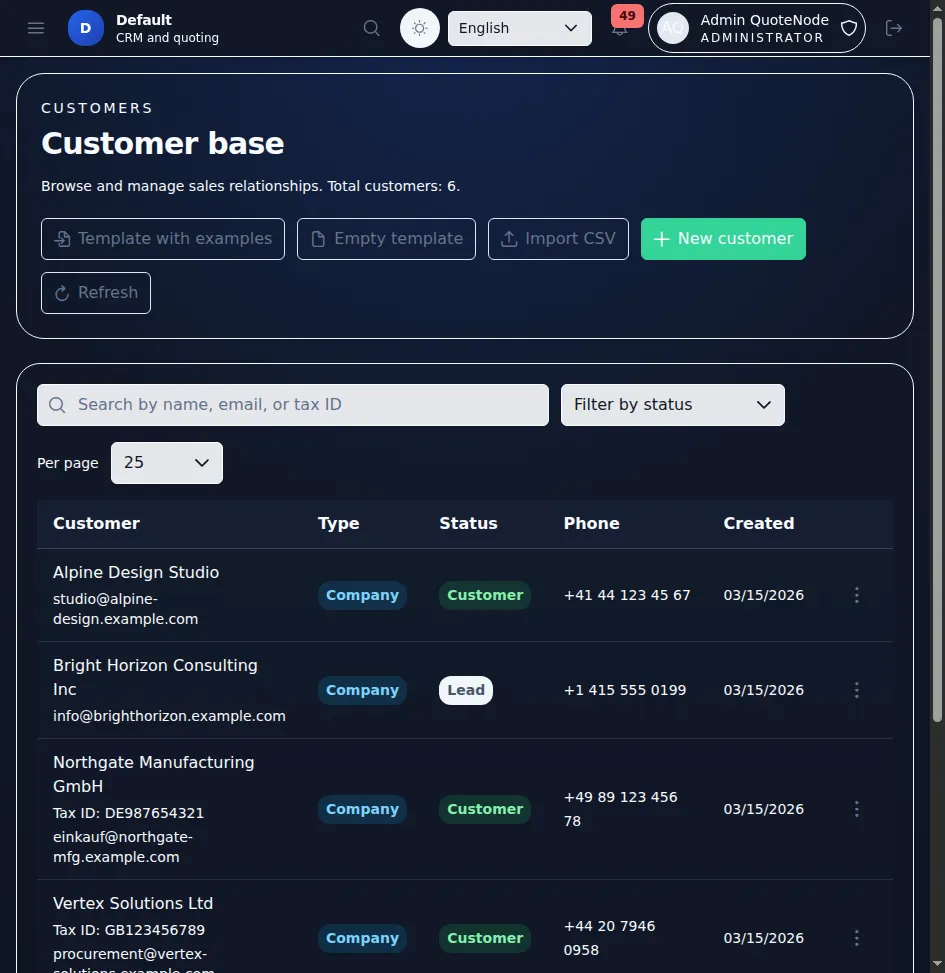Image resolution: width=945 pixels, height=973 pixels.
Task: Open the actions menu for Vertex Solutions Ltd
Action: point(857,938)
